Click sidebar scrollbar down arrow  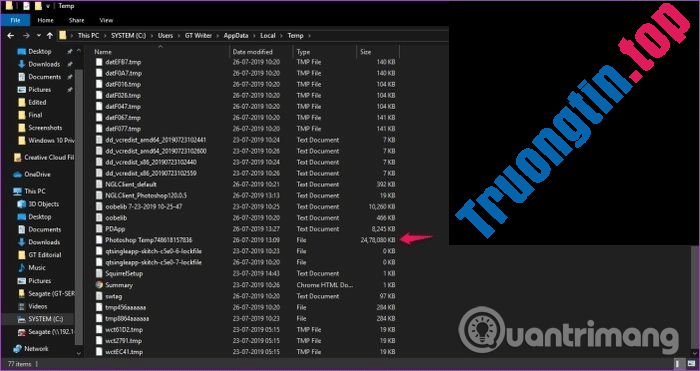pyautogui.click(x=79, y=353)
